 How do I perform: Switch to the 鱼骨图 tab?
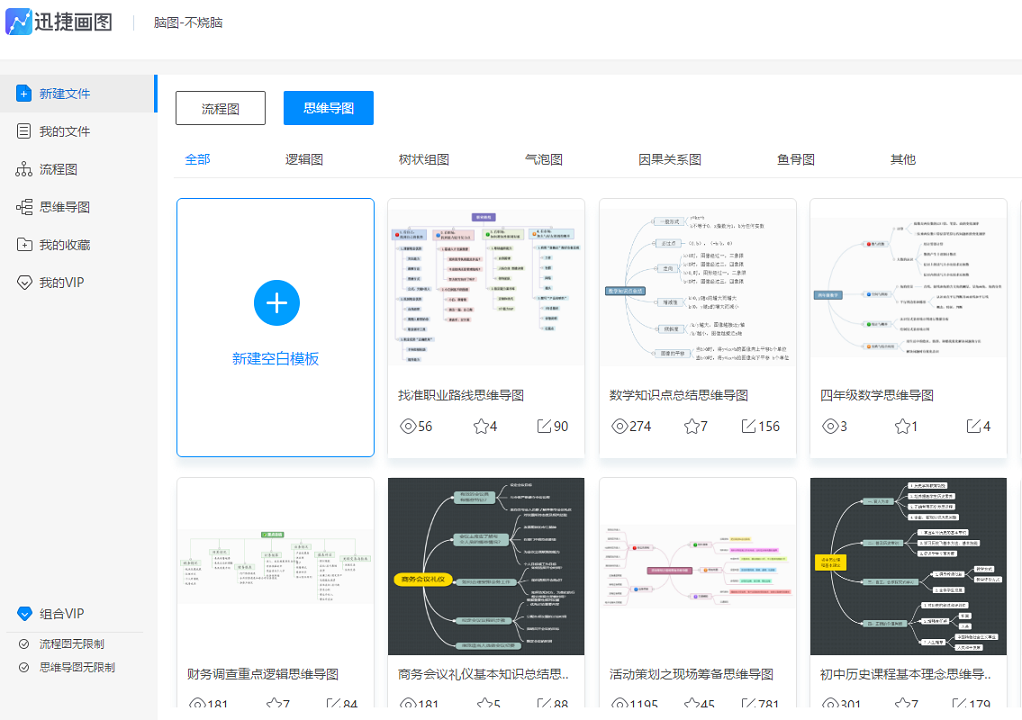coord(796,160)
